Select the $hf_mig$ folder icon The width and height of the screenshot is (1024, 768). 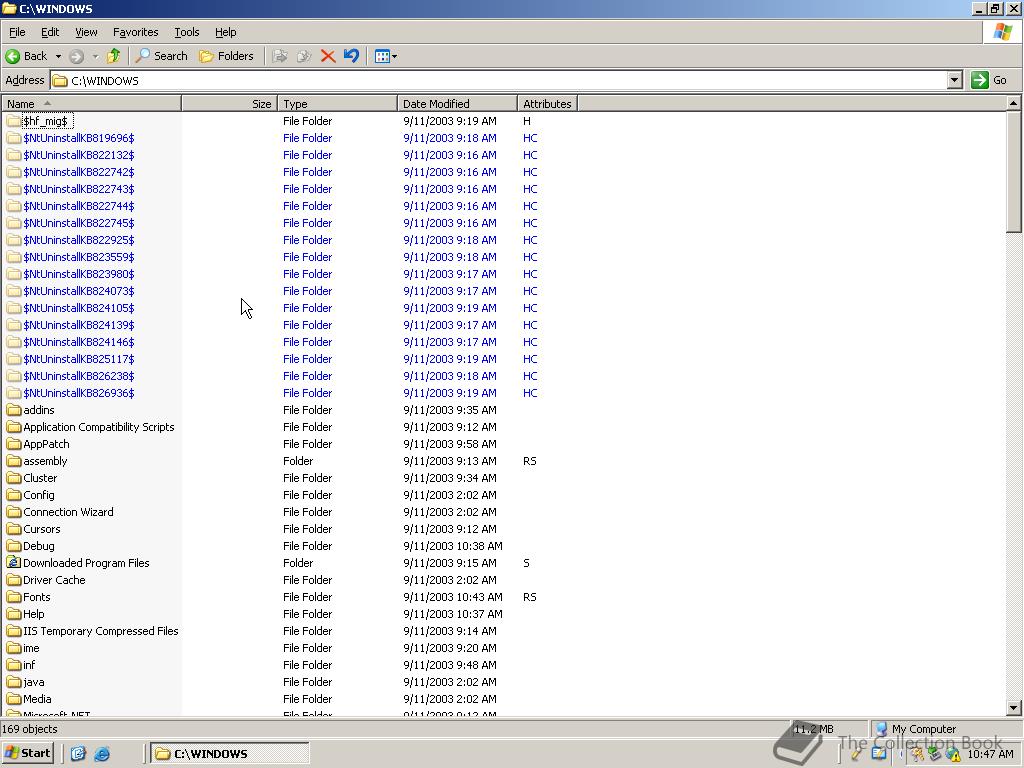(x=14, y=121)
